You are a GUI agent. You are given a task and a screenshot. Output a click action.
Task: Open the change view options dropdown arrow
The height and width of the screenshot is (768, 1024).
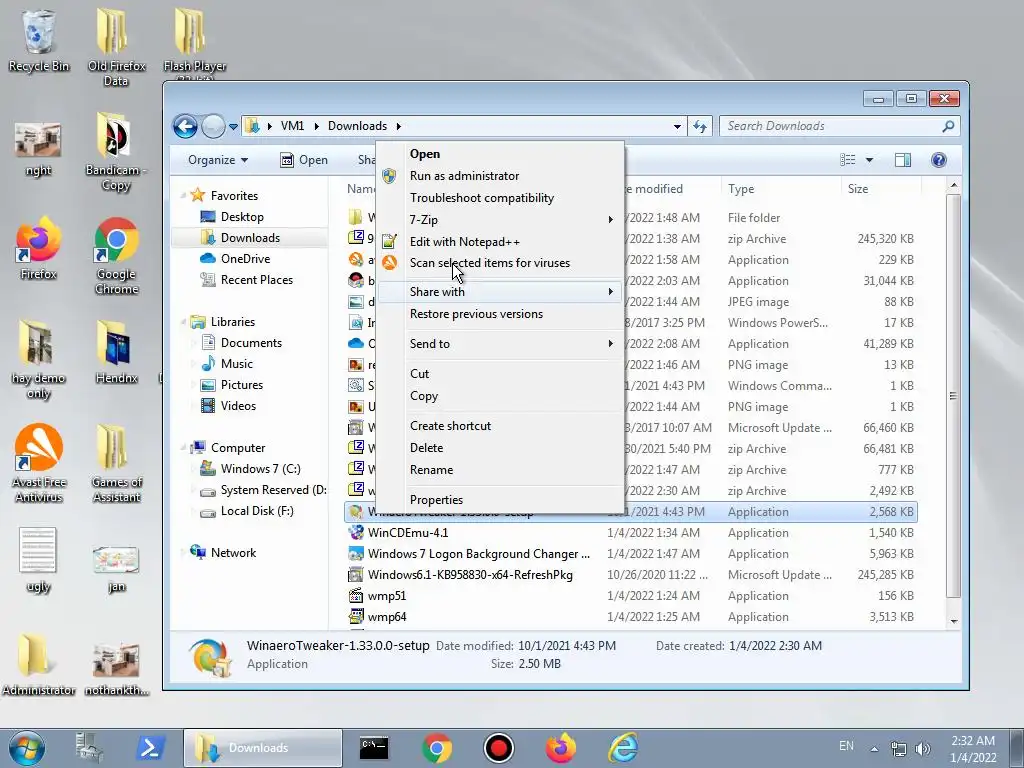coord(869,160)
